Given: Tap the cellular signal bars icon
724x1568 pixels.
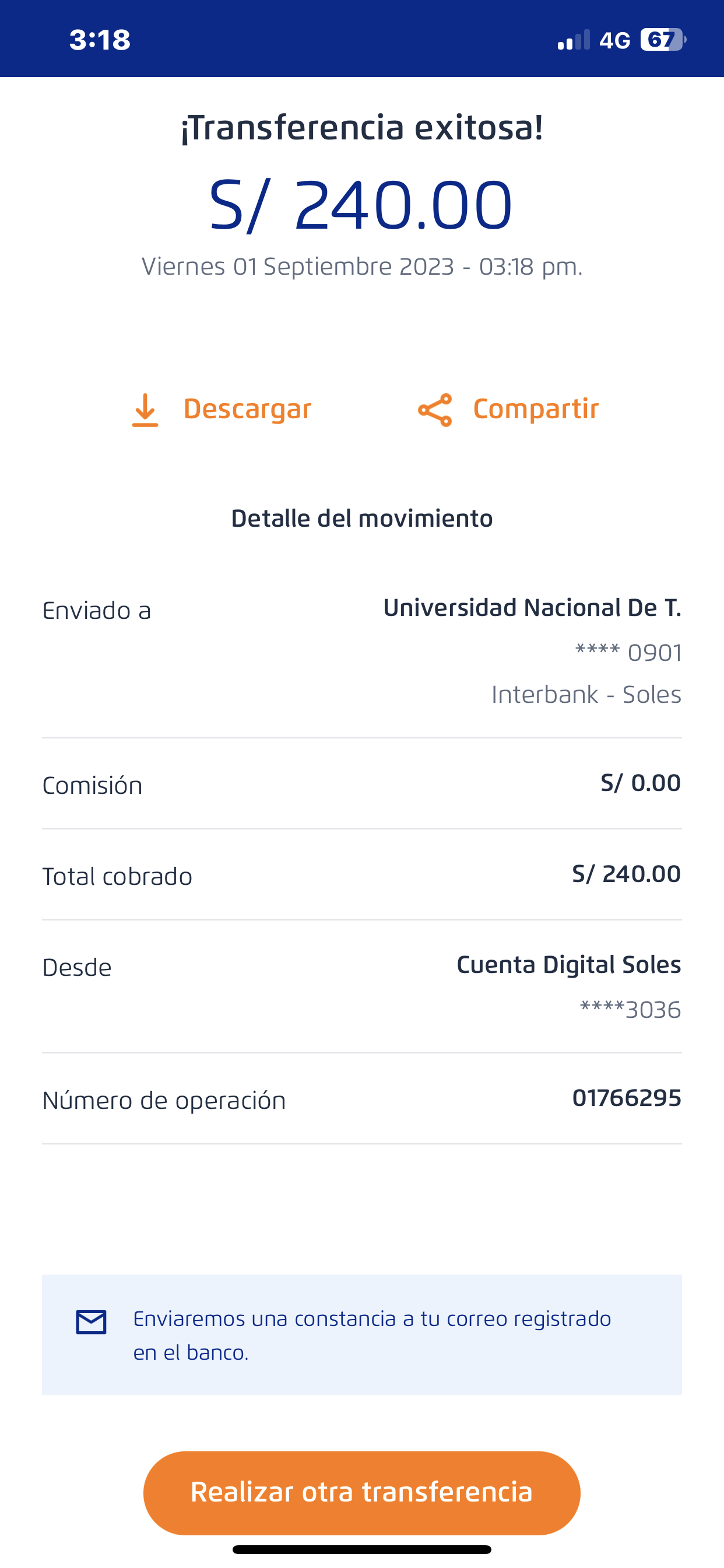Looking at the screenshot, I should pos(573,40).
